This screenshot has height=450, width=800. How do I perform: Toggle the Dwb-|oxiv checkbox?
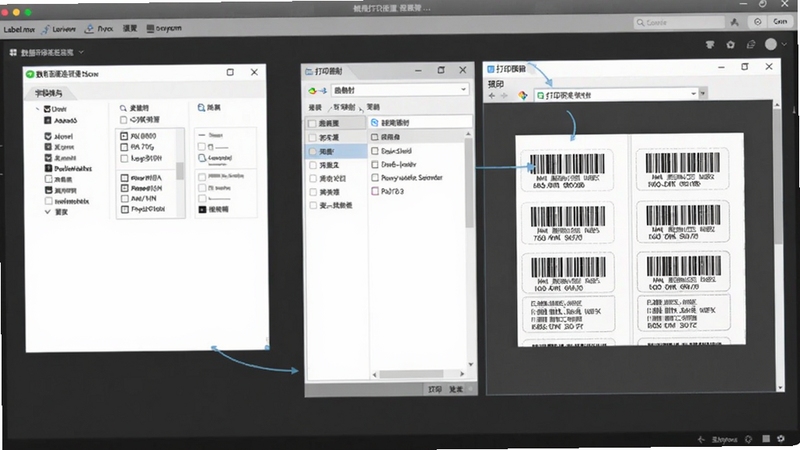pos(375,164)
